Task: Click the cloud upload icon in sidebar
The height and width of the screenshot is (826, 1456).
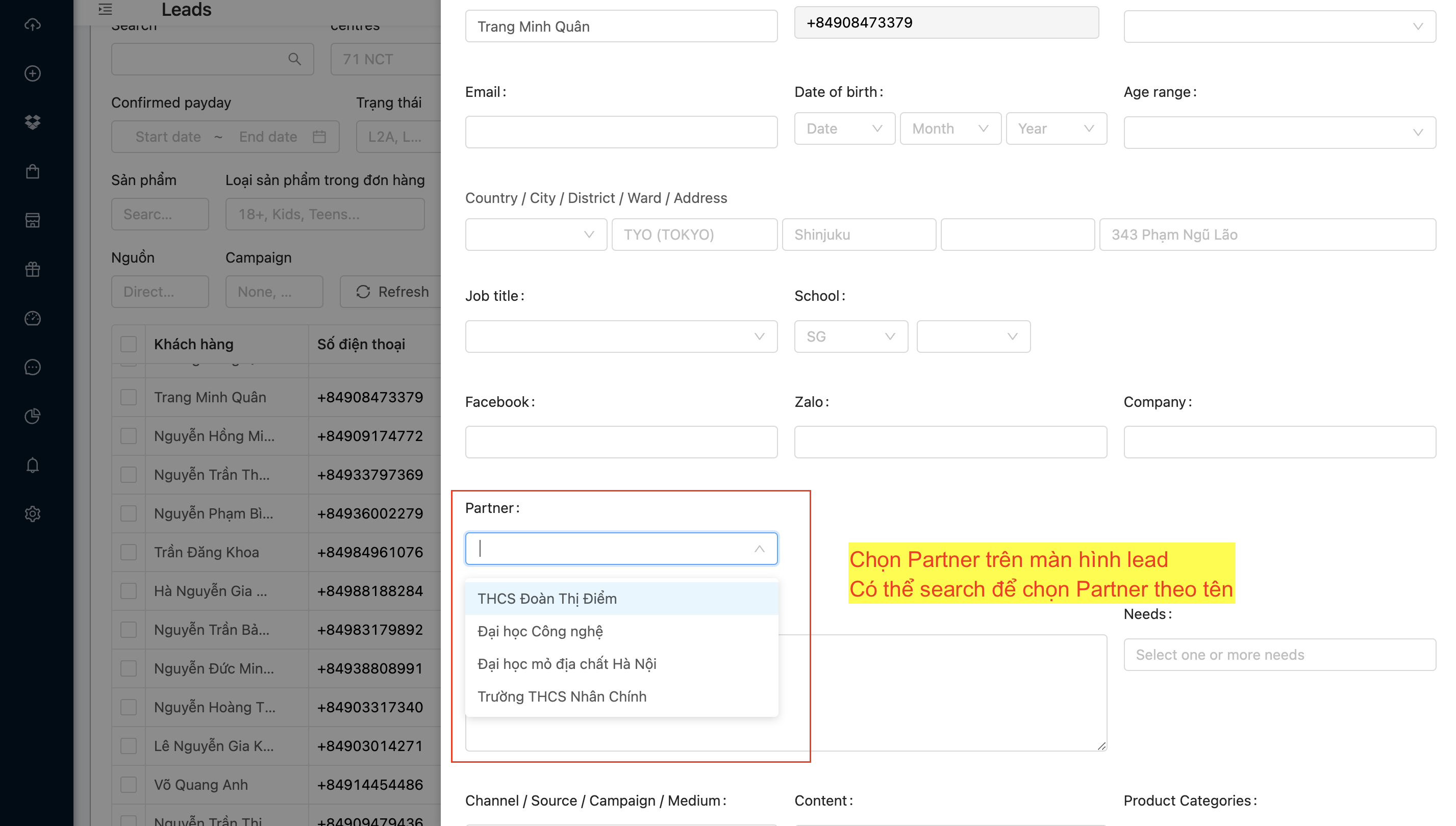Action: coord(32,24)
